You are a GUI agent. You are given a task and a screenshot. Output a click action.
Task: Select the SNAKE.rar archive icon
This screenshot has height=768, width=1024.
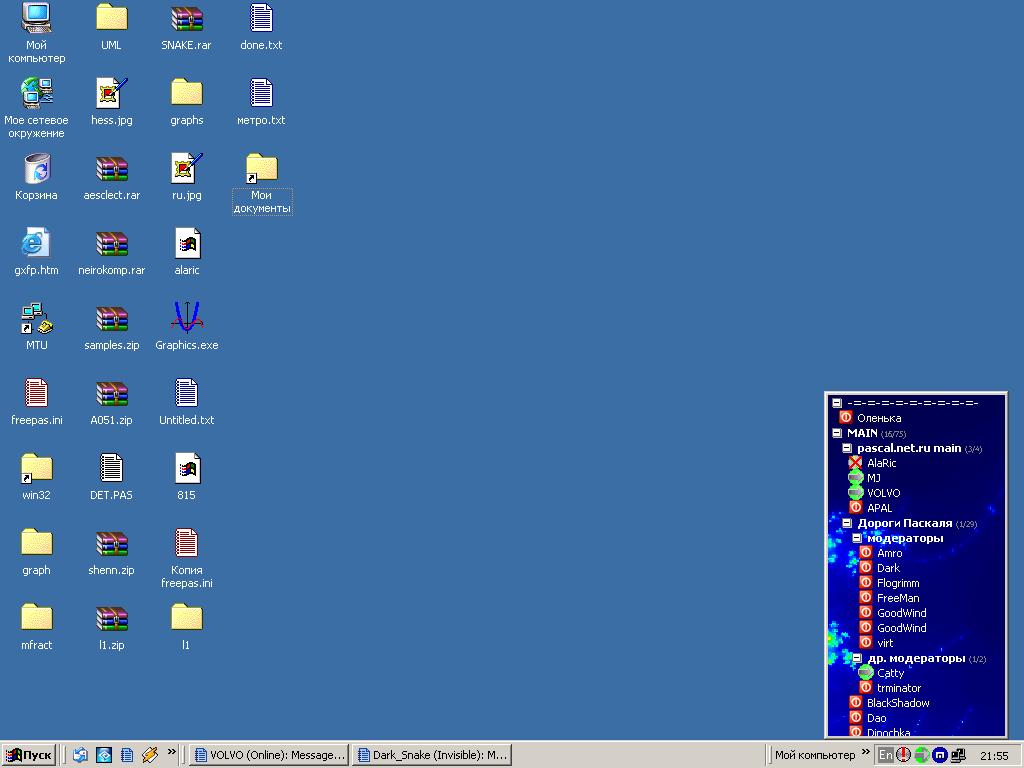tap(186, 19)
